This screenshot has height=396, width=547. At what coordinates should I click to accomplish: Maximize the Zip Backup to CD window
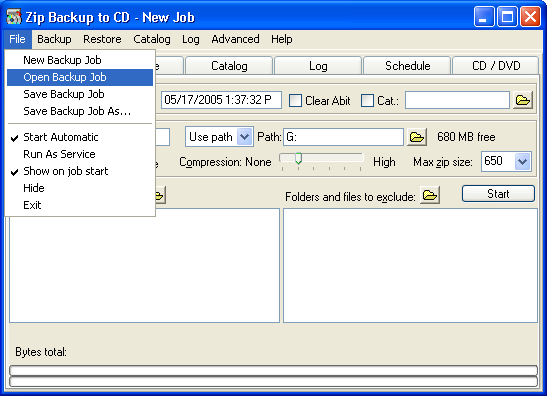[507, 17]
